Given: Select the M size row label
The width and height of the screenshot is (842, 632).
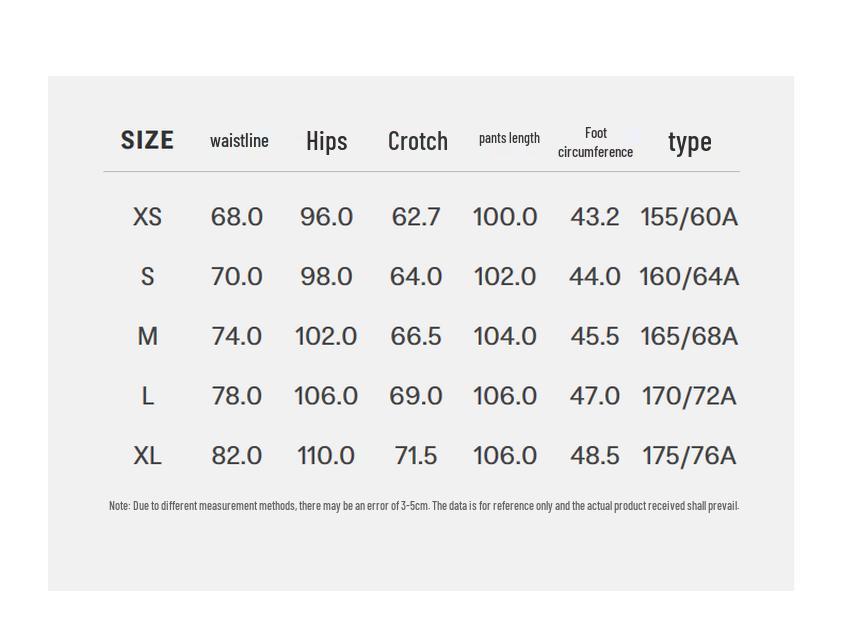Looking at the screenshot, I should (x=147, y=337).
